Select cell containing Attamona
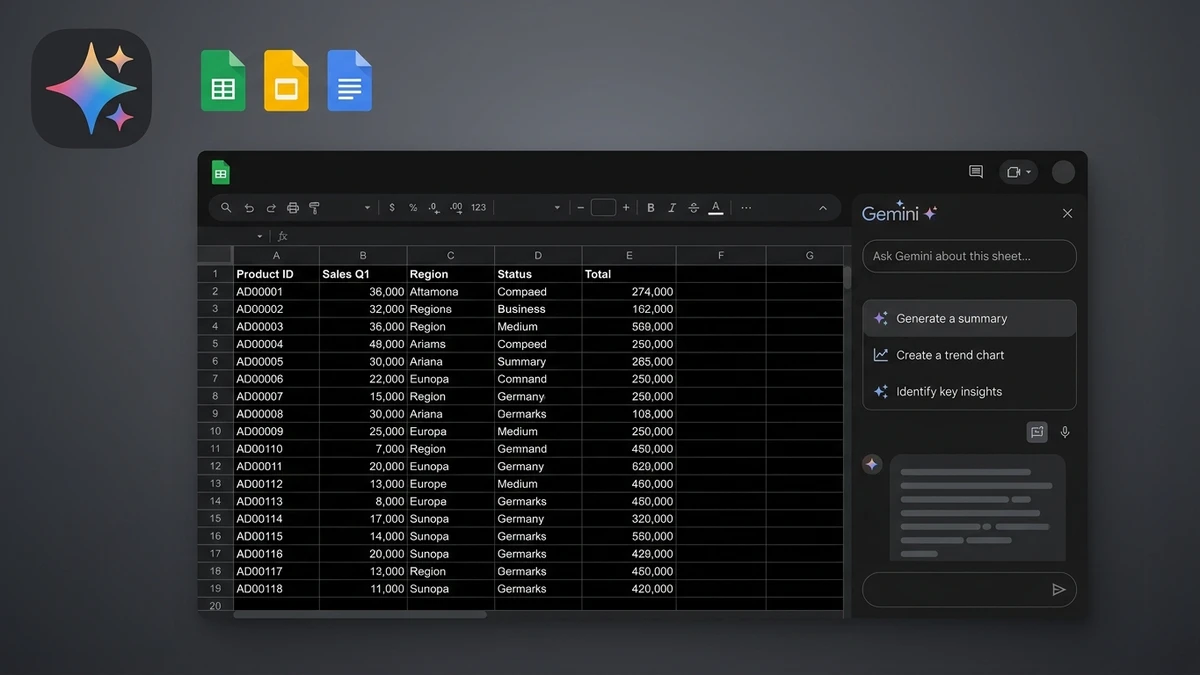The height and width of the screenshot is (675, 1200). click(x=451, y=292)
